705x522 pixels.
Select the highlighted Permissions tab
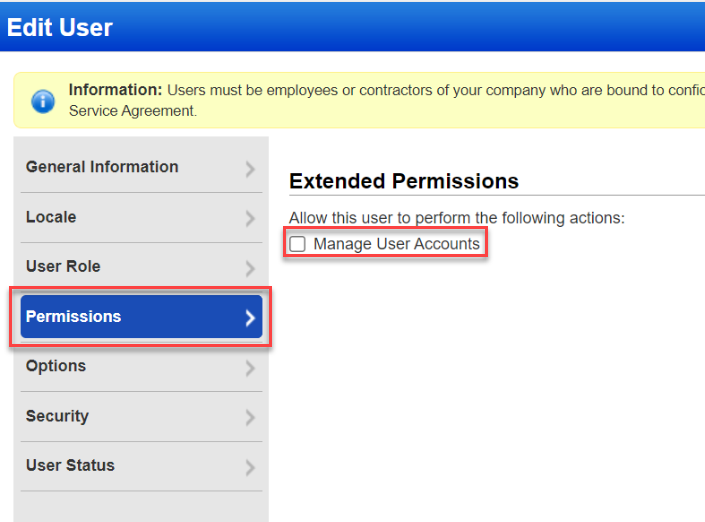click(x=73, y=316)
